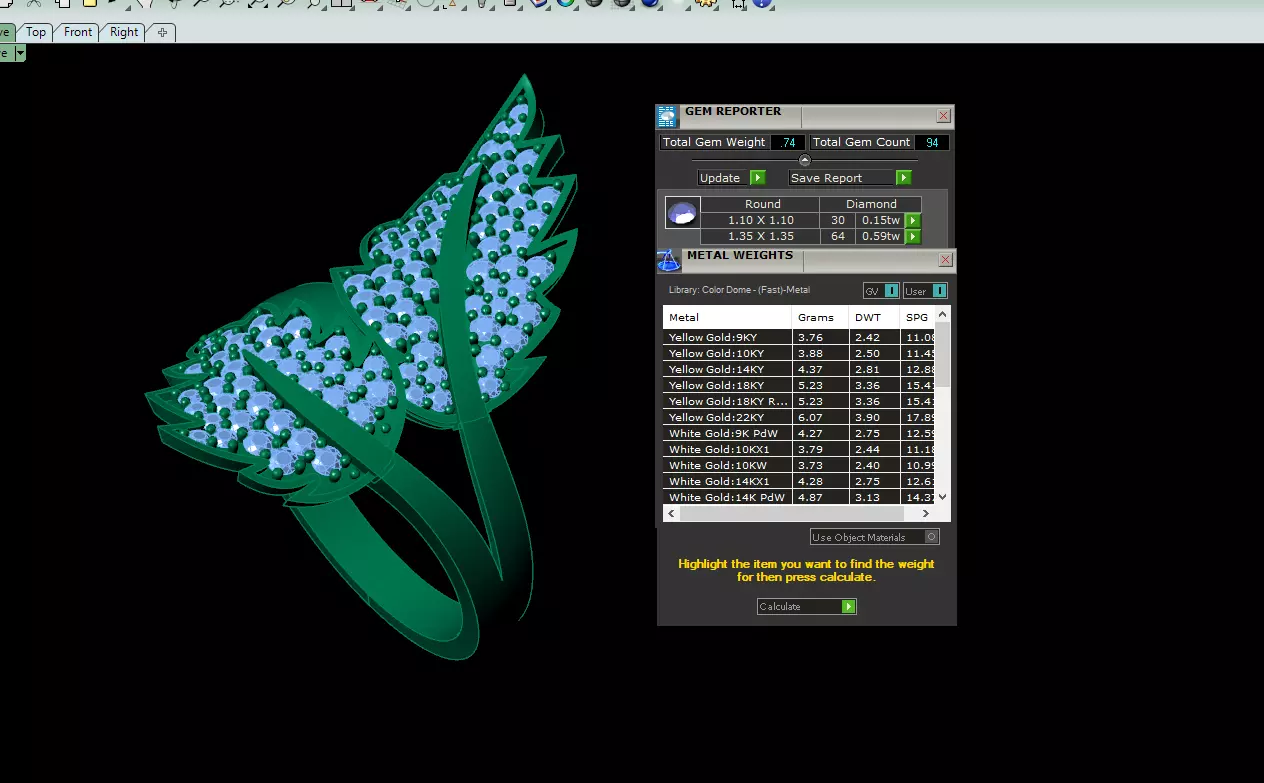Select the round gem thumbnail in Gem Reporter
Viewport: 1264px width, 783px height.
[682, 213]
